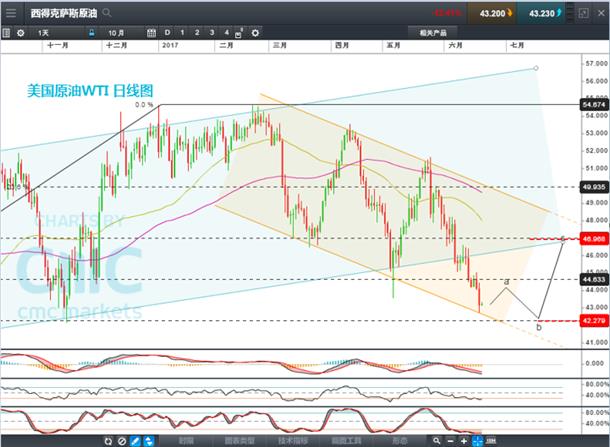The width and height of the screenshot is (610, 447).
Task: Open the blue up-down arrows selector
Action: point(149,441)
